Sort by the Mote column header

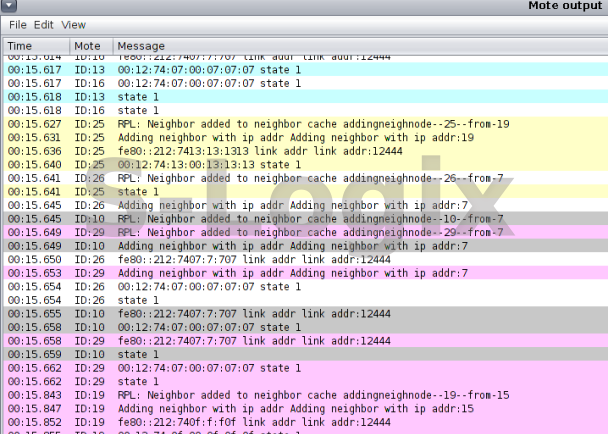[x=91, y=46]
